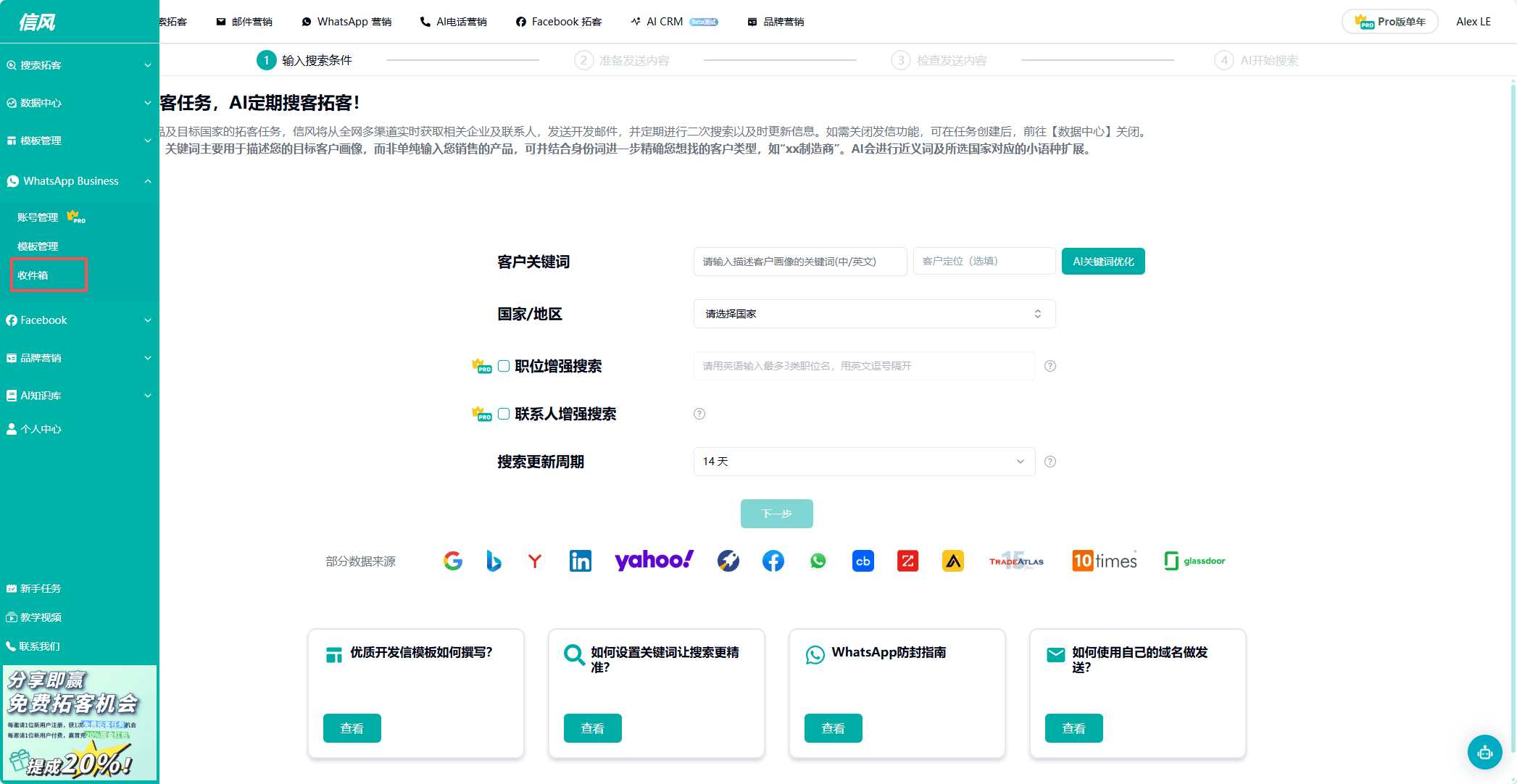
Task: Click the 信风 logo in sidebar
Action: pos(38,22)
